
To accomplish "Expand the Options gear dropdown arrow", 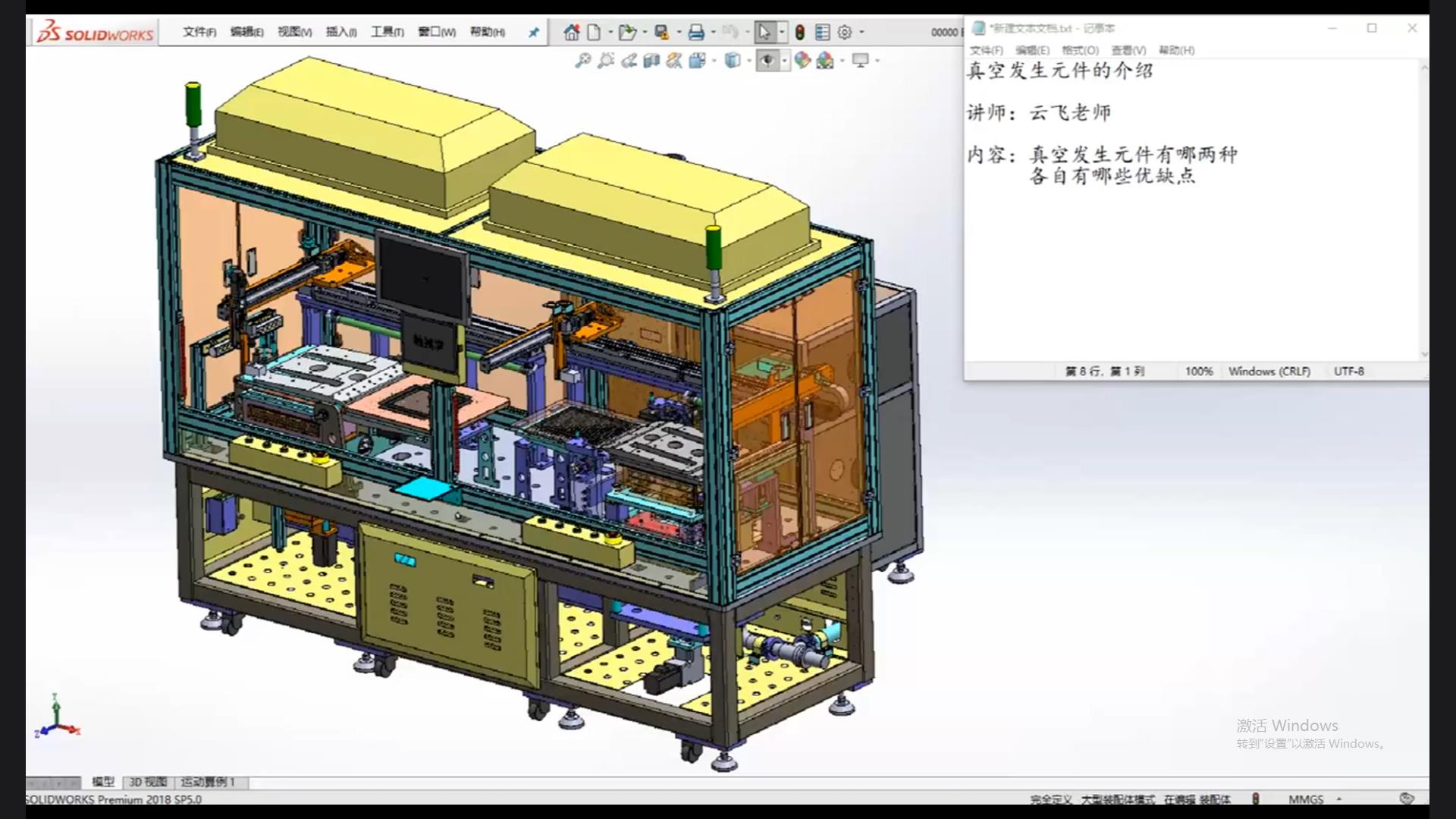I will [861, 32].
